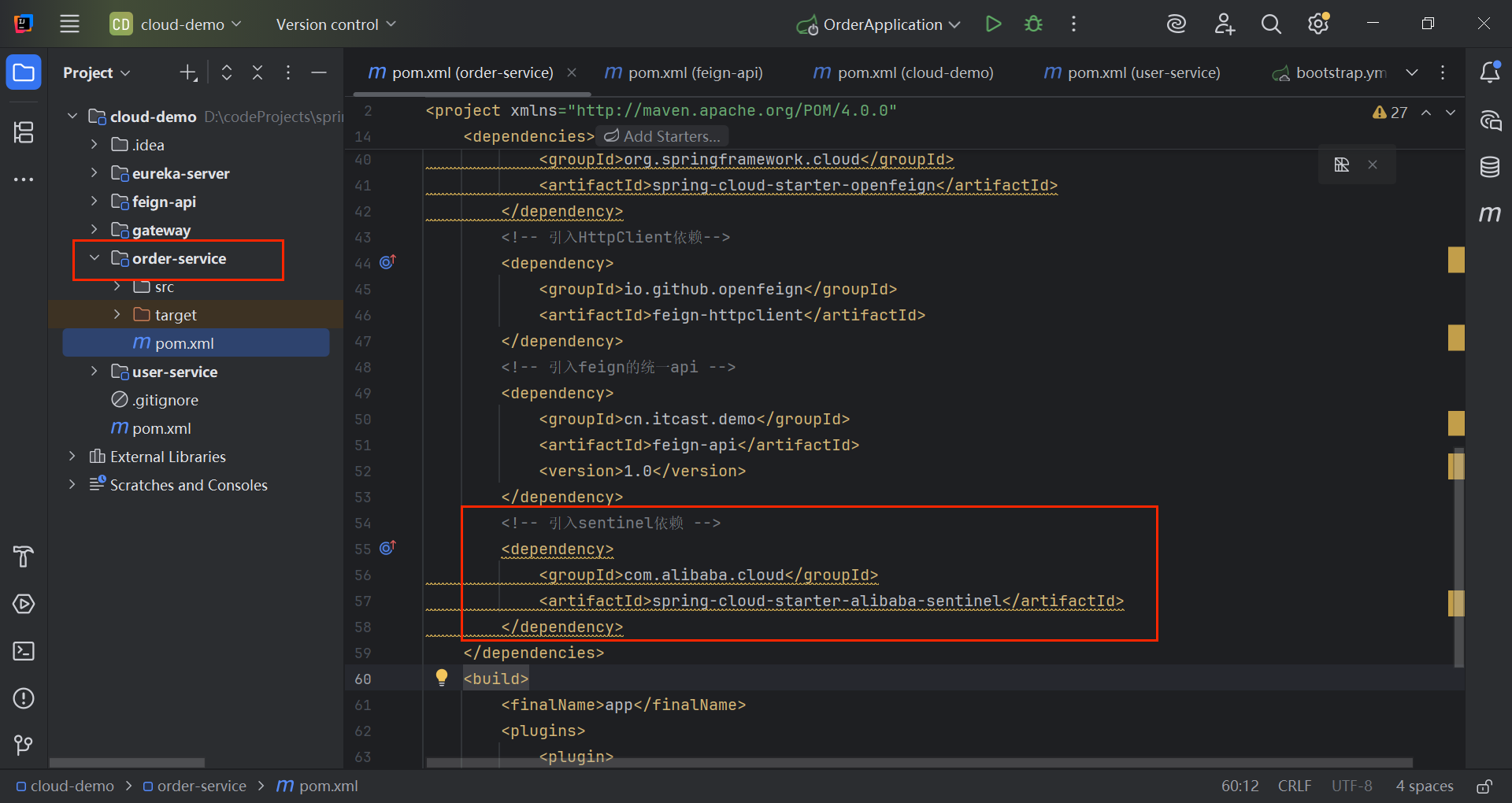
Task: Open editor tabs options menu
Action: click(1443, 72)
